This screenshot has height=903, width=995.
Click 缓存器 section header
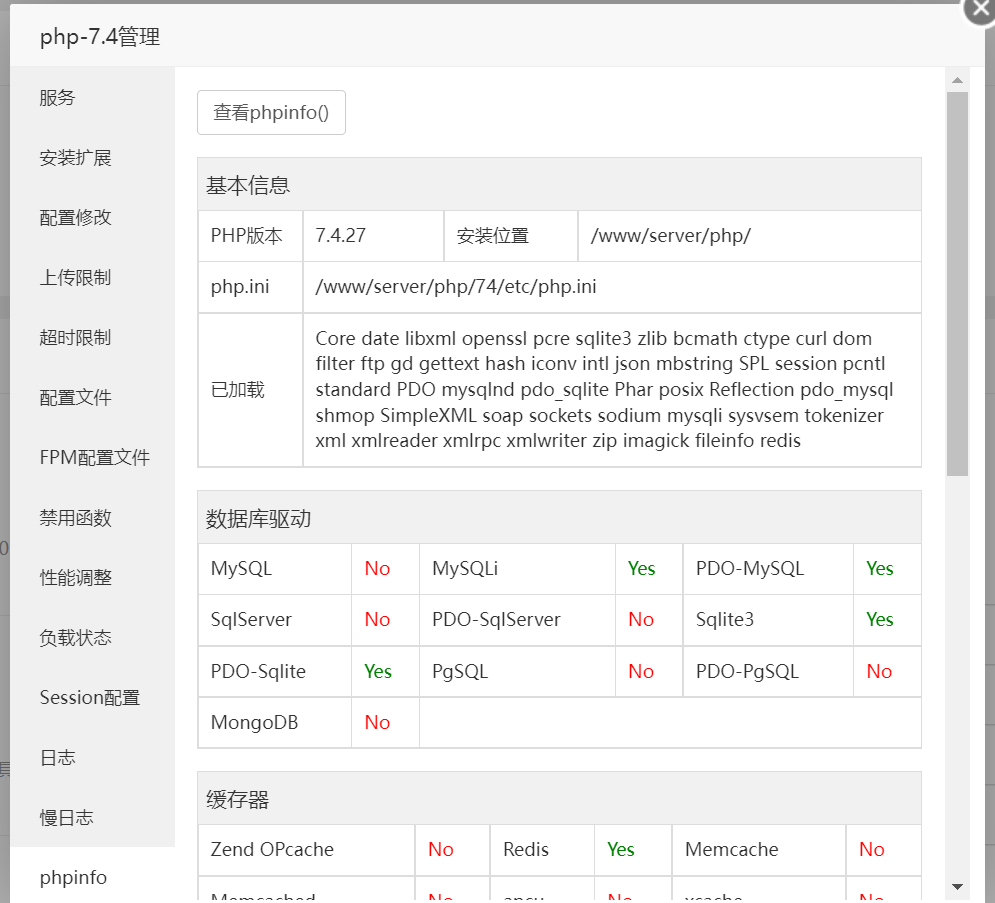pyautogui.click(x=559, y=799)
